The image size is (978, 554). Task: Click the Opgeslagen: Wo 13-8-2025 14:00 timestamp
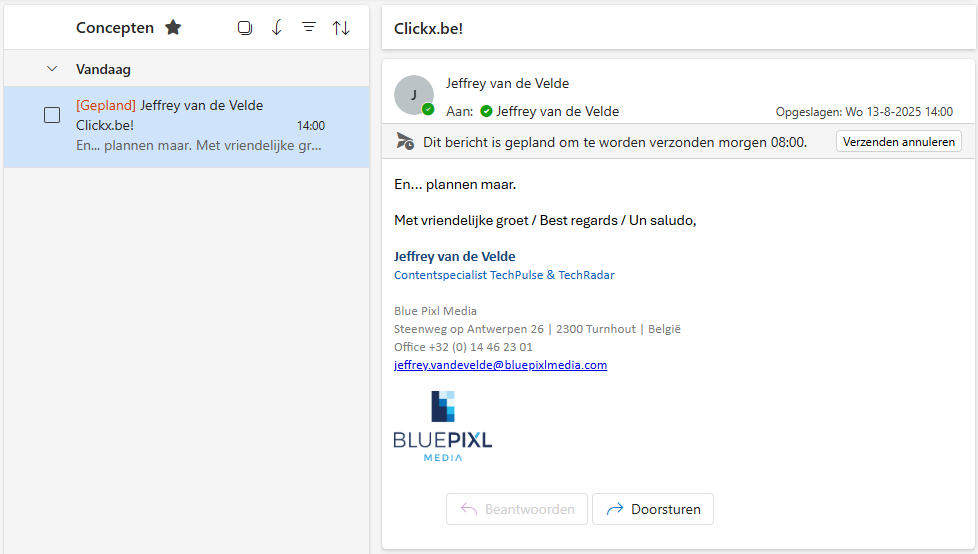point(864,112)
